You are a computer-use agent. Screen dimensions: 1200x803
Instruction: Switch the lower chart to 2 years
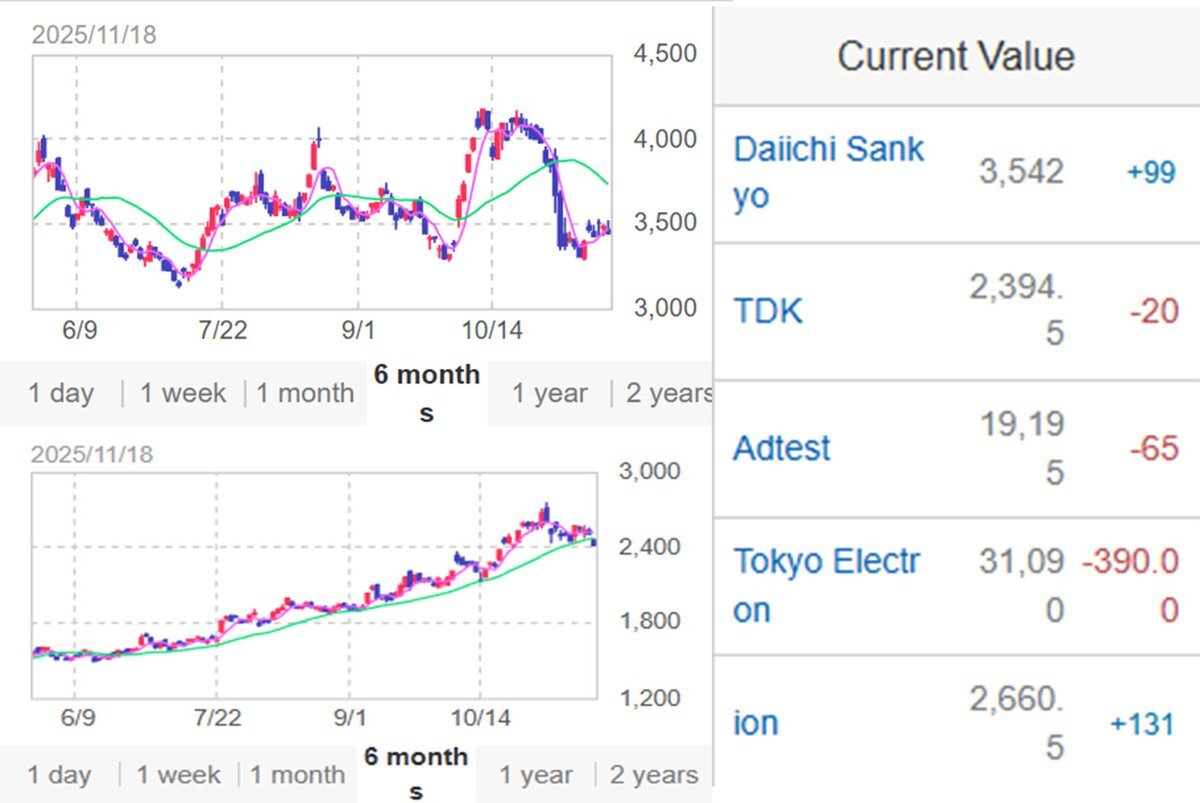tap(654, 775)
